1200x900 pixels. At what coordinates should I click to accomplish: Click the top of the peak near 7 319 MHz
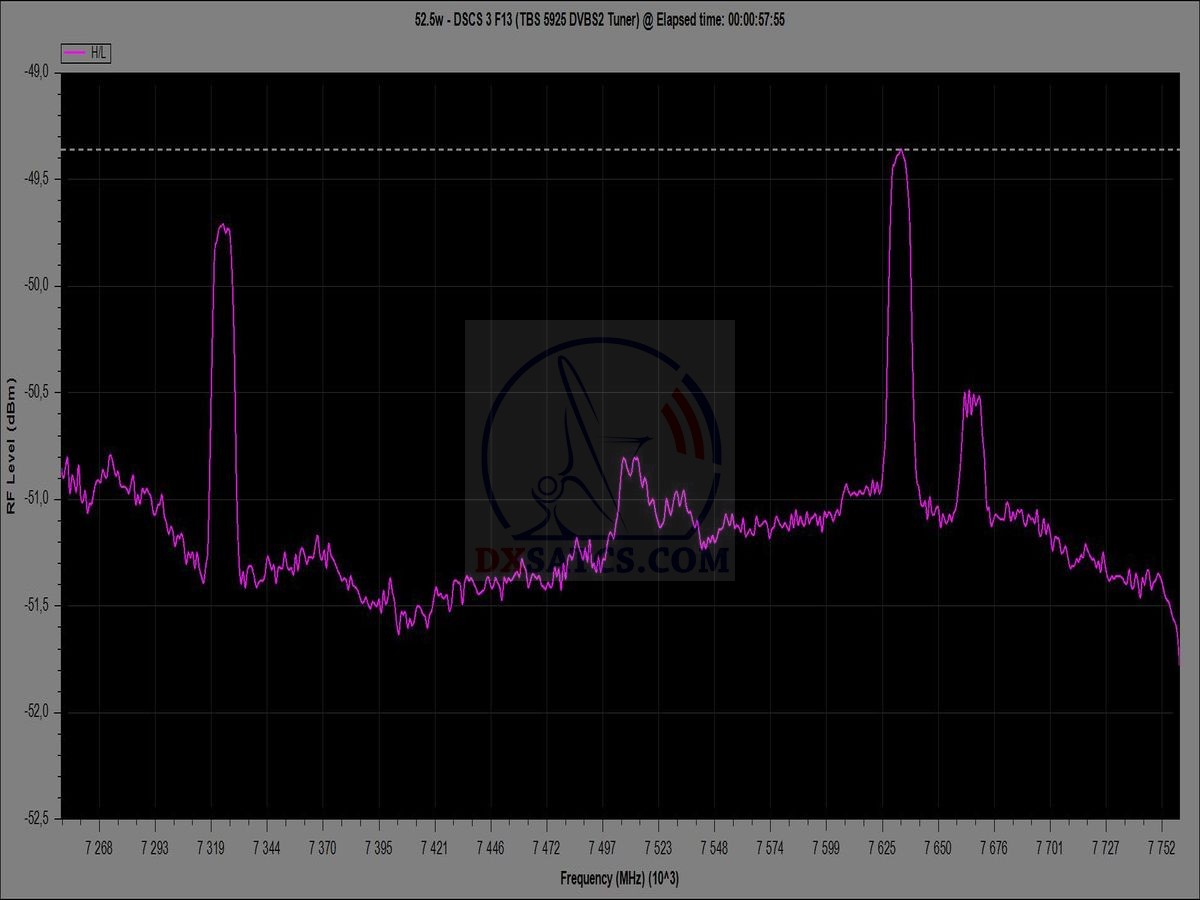pos(223,227)
